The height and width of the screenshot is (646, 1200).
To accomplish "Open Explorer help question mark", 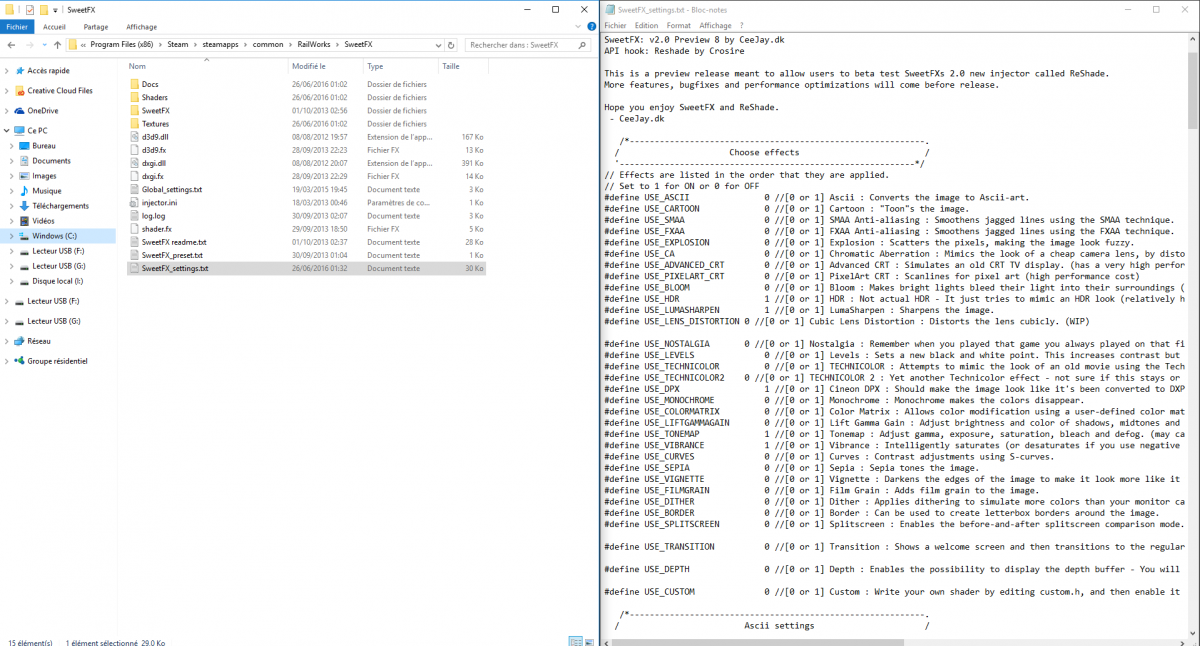I will pos(590,27).
